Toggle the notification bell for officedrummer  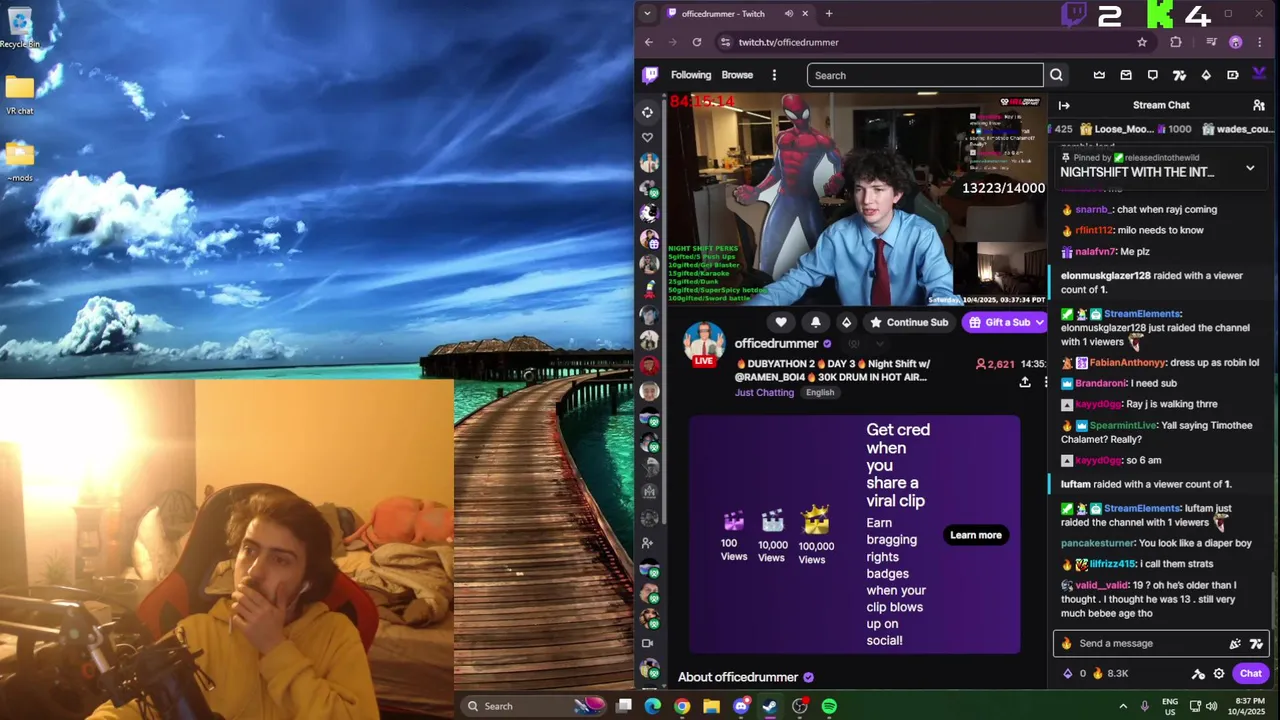(815, 322)
